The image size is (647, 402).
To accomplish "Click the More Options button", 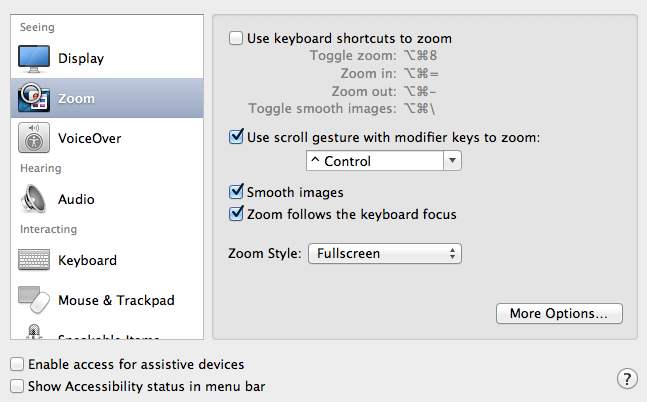I will pos(559,314).
